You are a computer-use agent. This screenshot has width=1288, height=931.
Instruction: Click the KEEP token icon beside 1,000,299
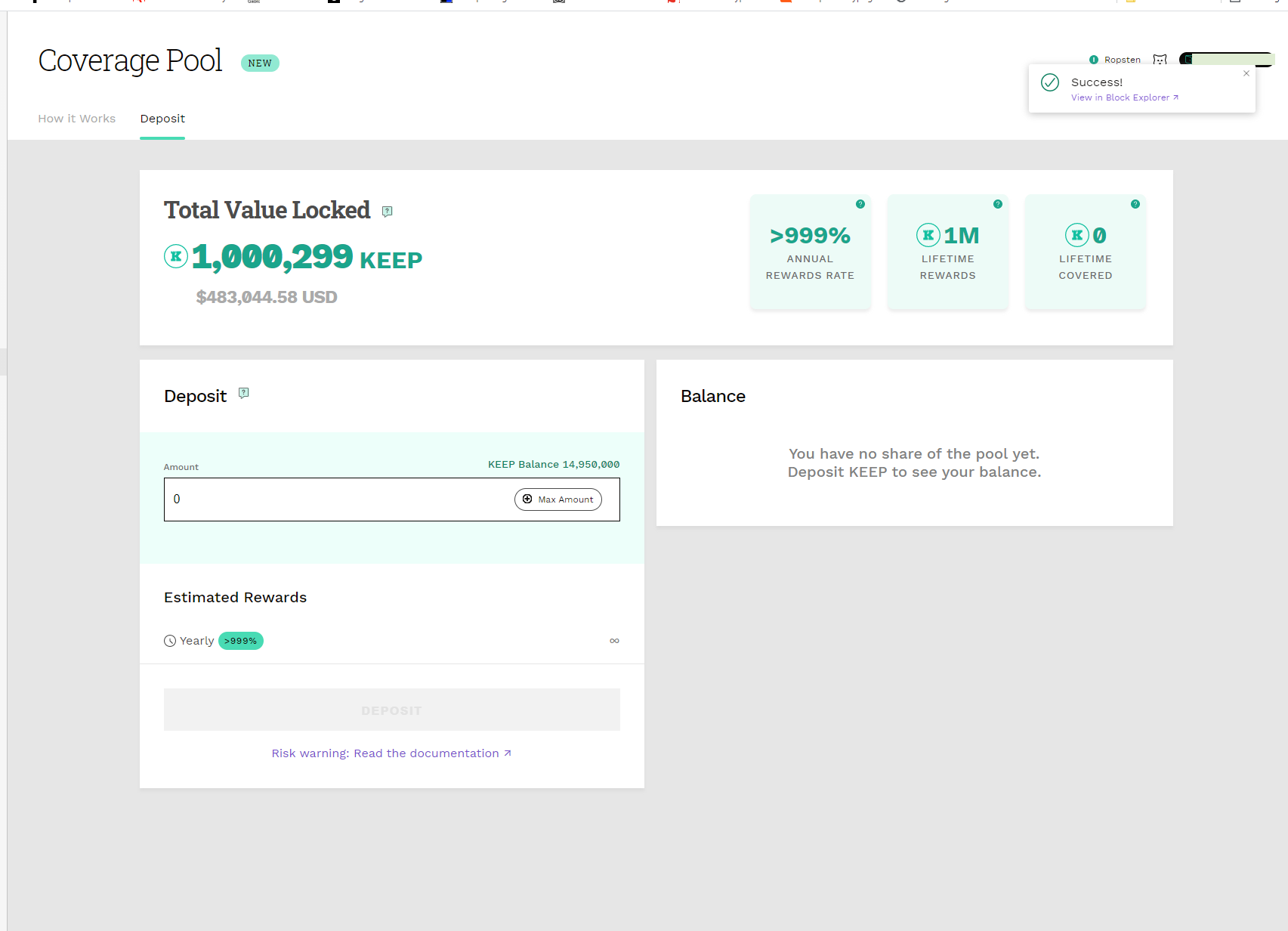pos(176,256)
